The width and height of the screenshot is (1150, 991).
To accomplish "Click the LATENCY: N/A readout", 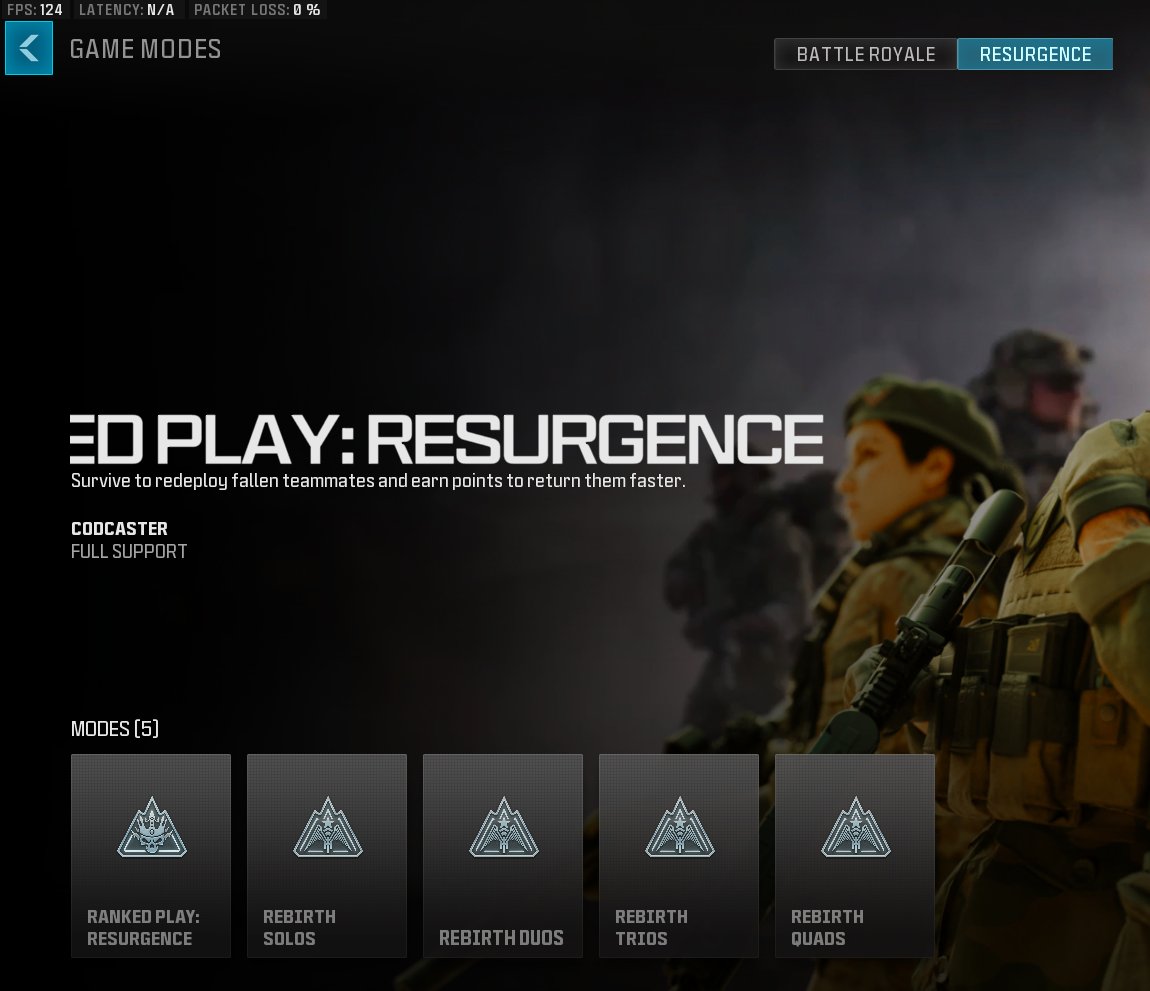I will tap(126, 10).
